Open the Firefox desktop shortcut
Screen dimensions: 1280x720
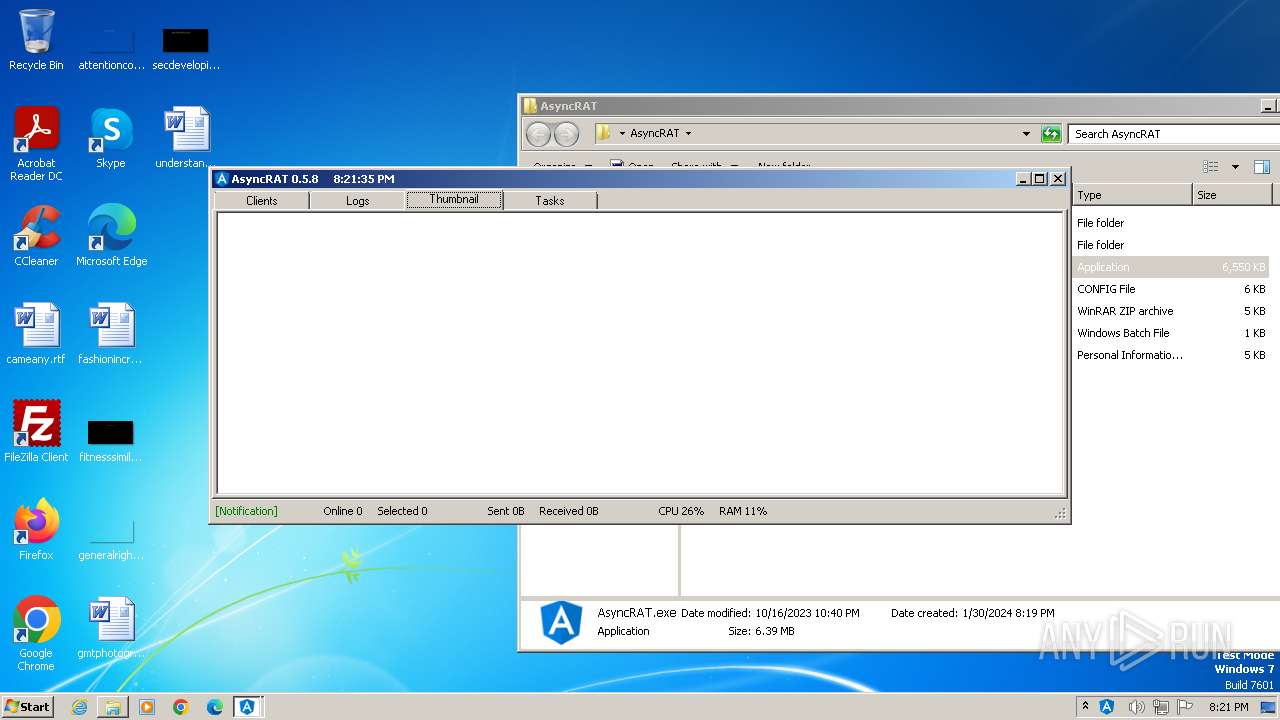(x=36, y=531)
